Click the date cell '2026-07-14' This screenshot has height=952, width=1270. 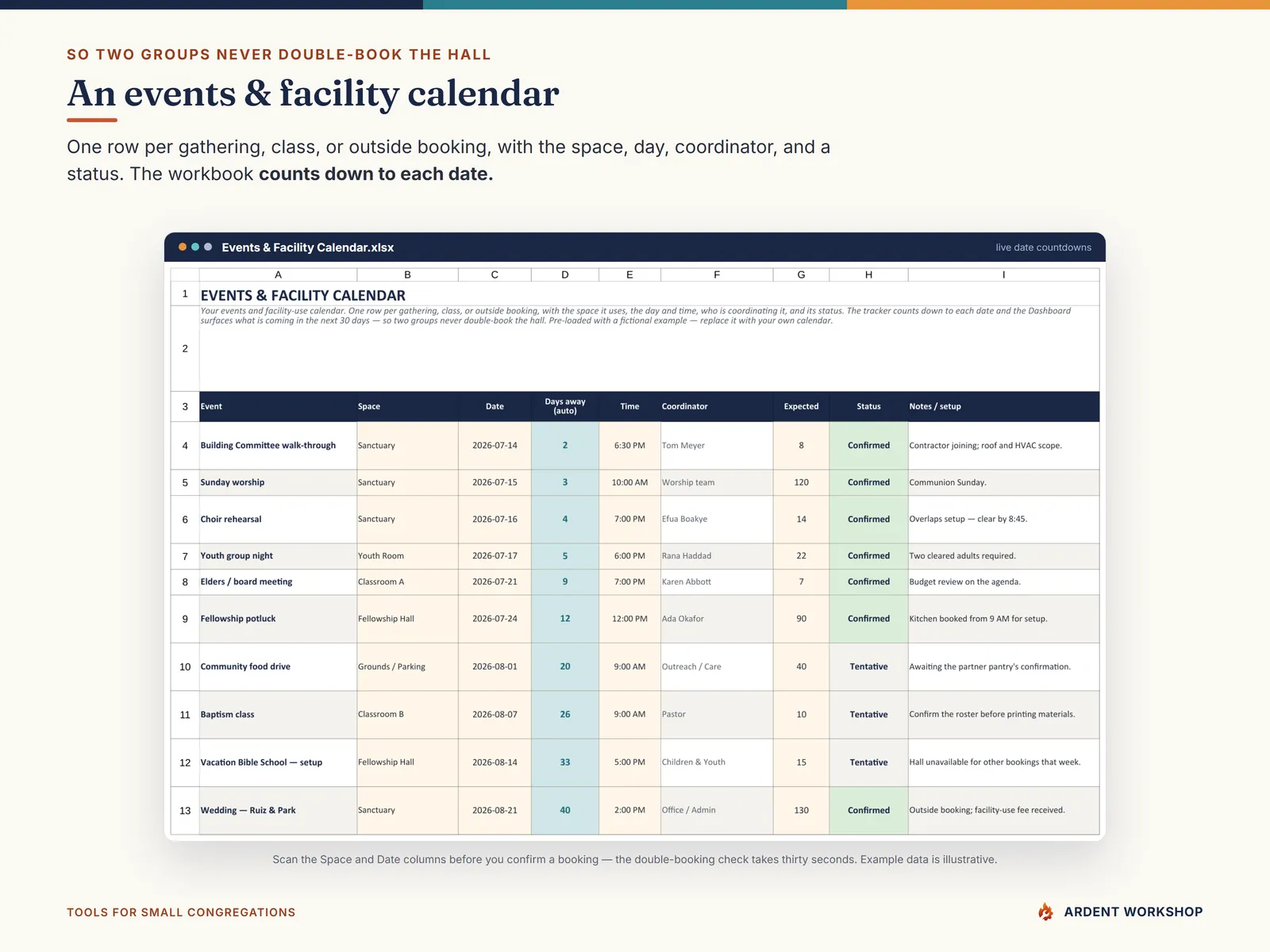point(495,446)
